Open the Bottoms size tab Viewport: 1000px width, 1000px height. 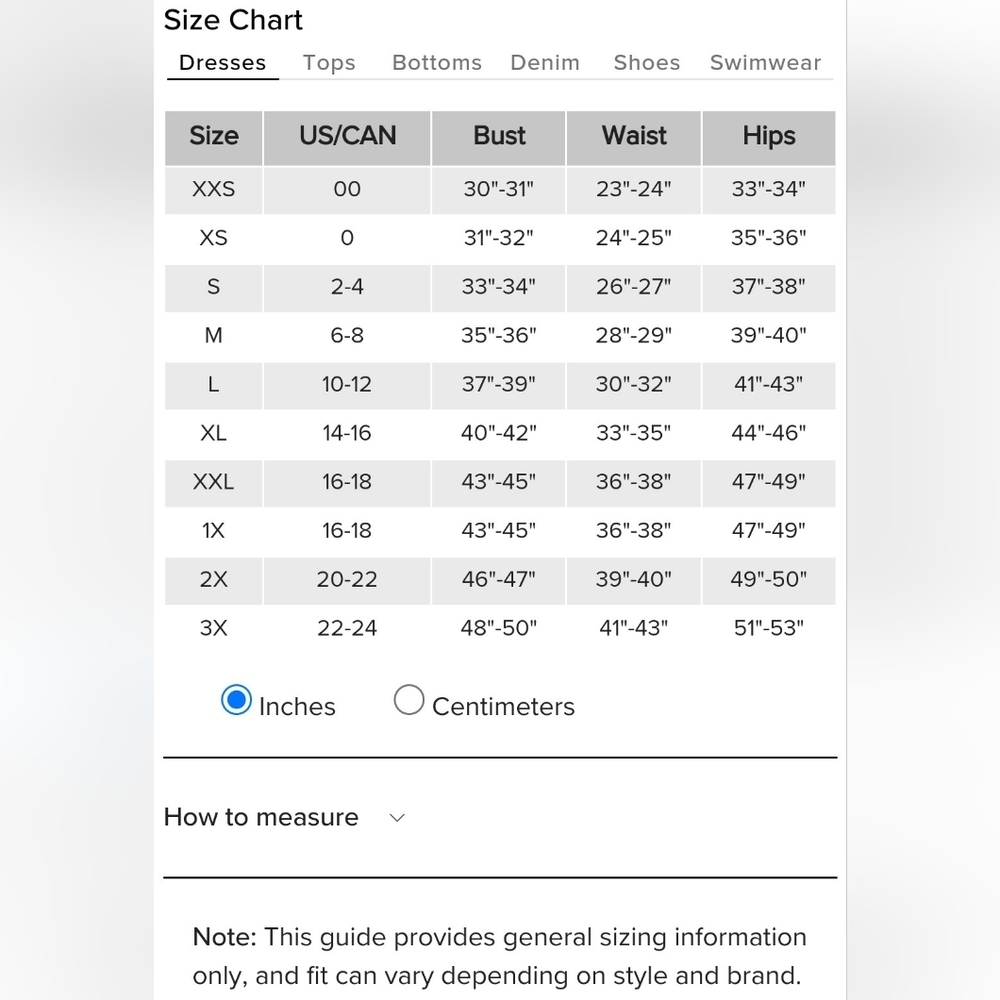[x=437, y=62]
